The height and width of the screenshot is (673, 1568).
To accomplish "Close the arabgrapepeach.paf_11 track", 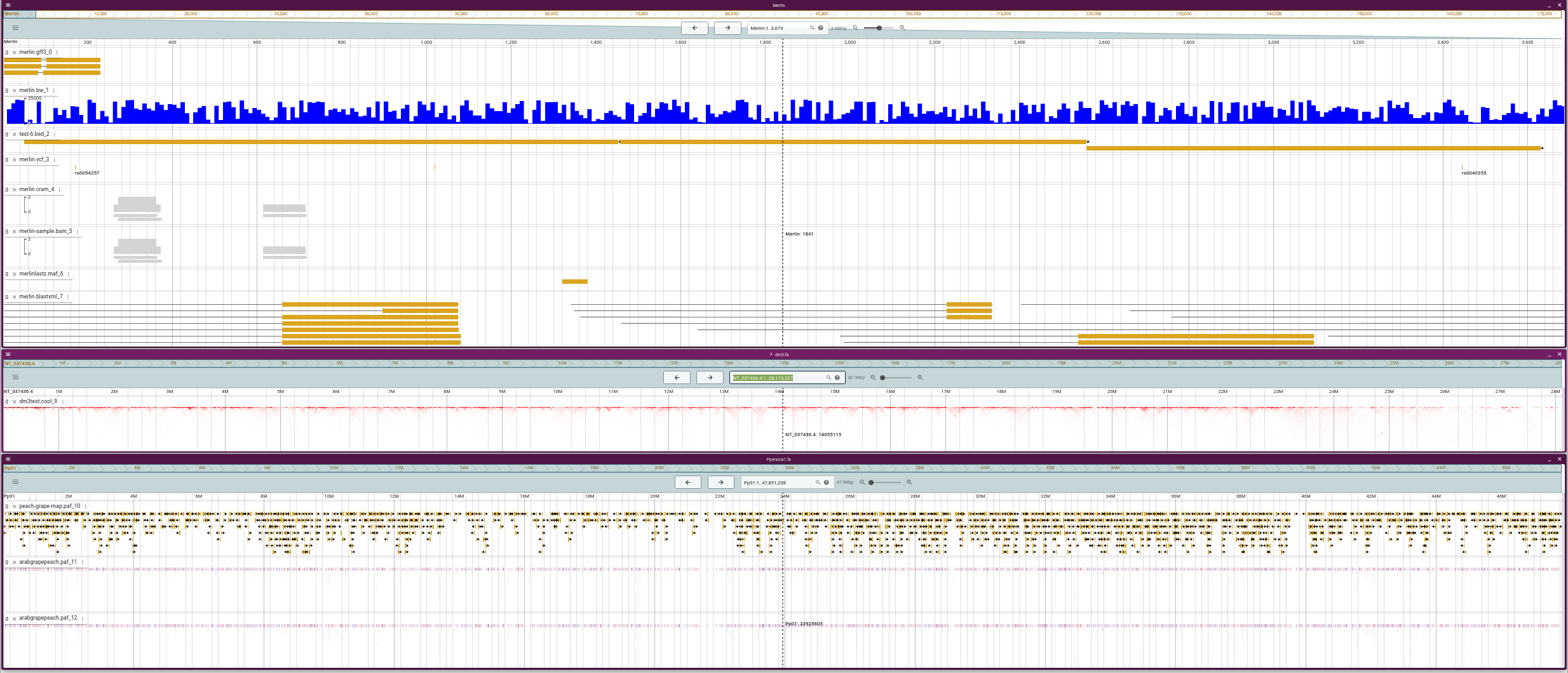I will [14, 563].
